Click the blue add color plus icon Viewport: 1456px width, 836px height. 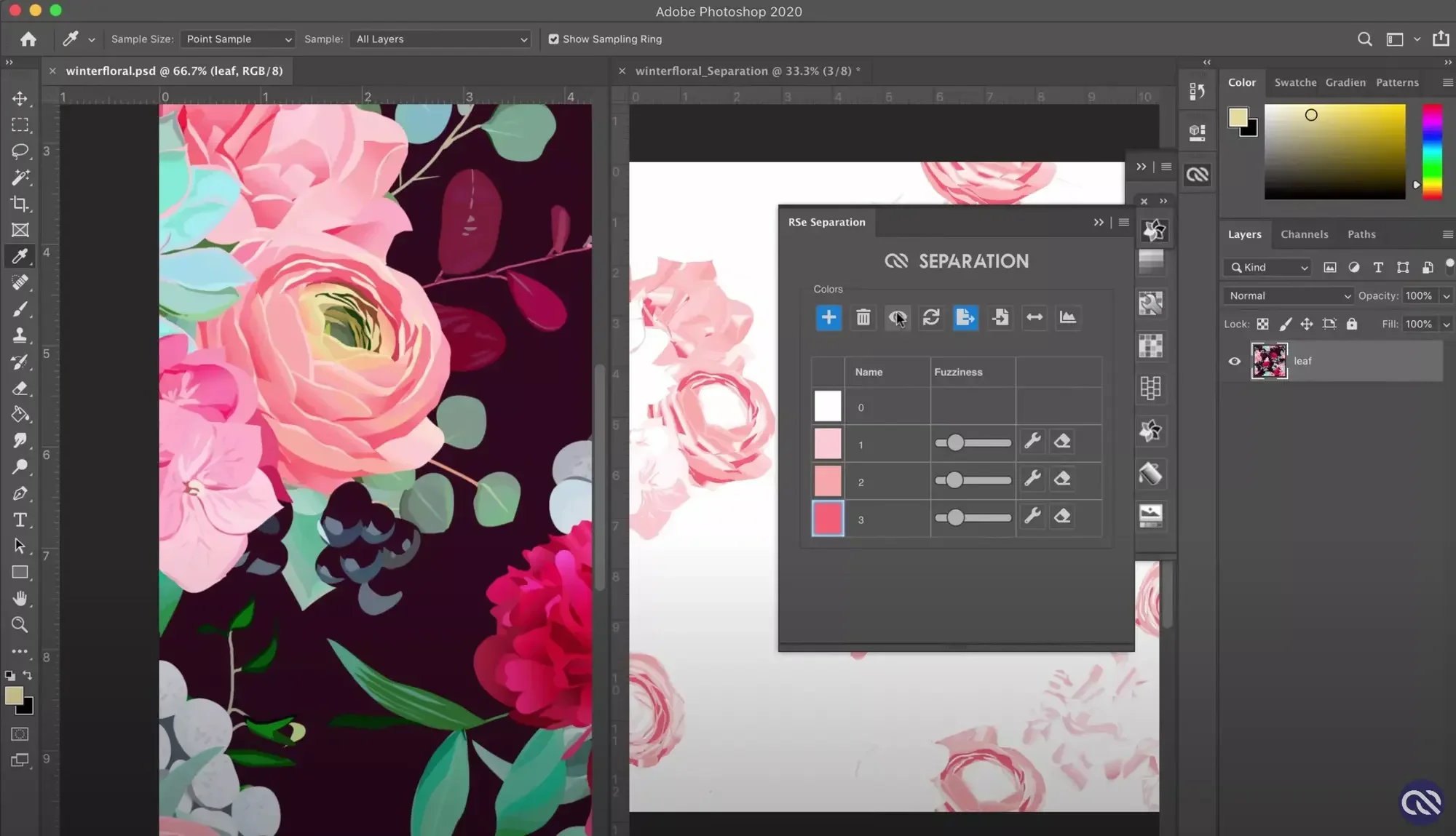[828, 317]
